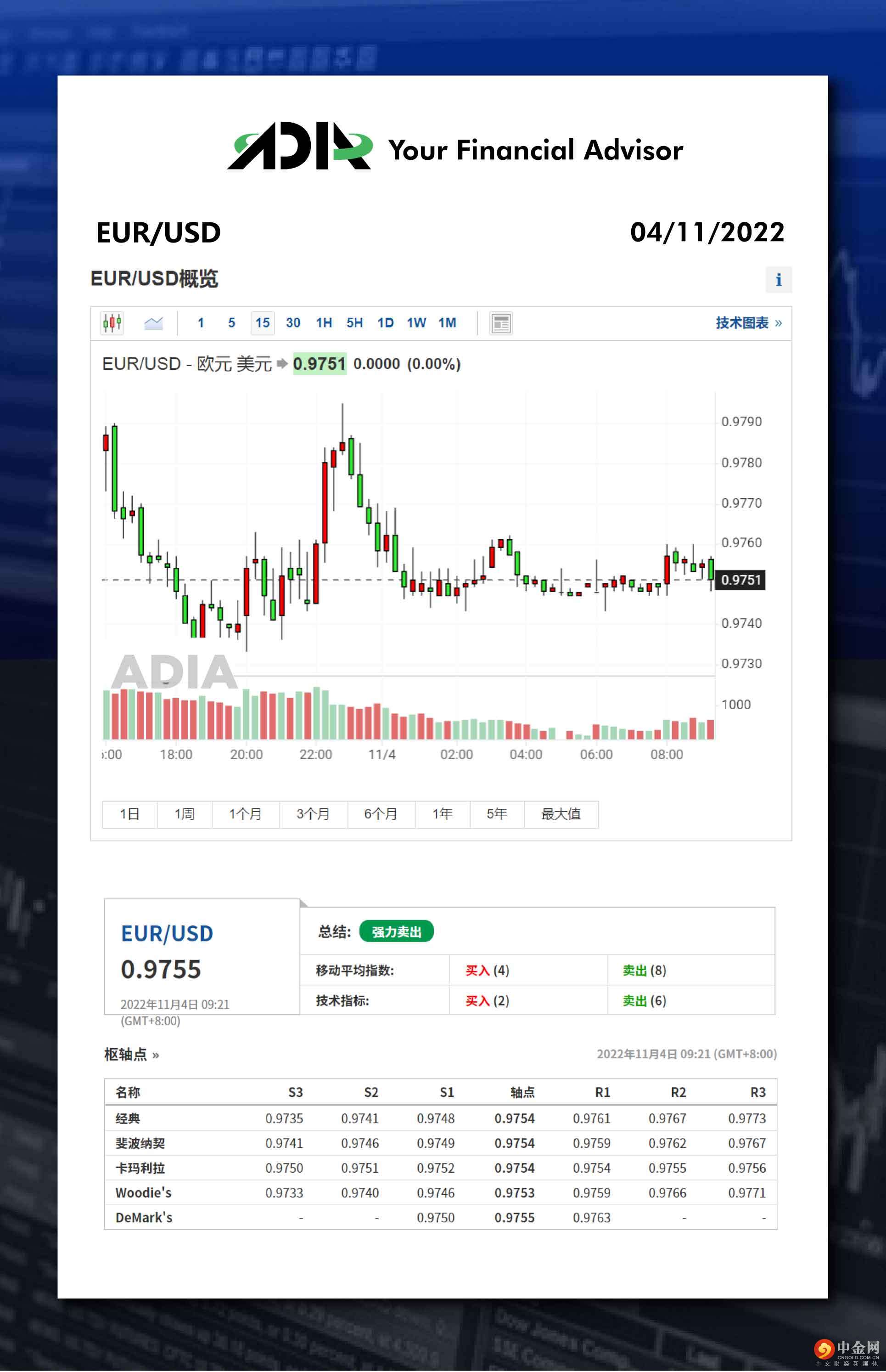Click the 5H interval option
Screen dimensions: 886x1372
[x=354, y=323]
